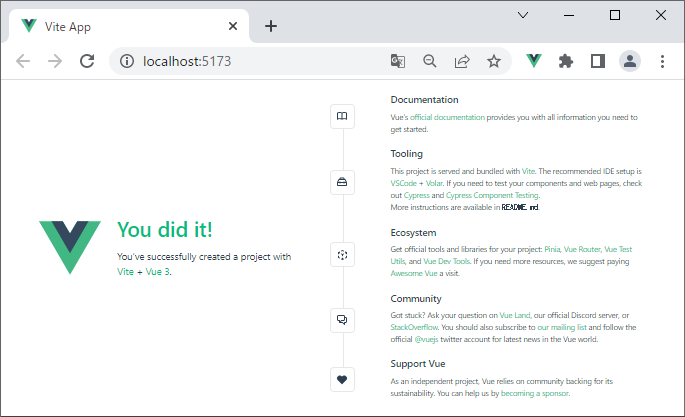Viewport: 685px width, 417px height.
Task: Maximize the browser window
Action: (x=615, y=15)
